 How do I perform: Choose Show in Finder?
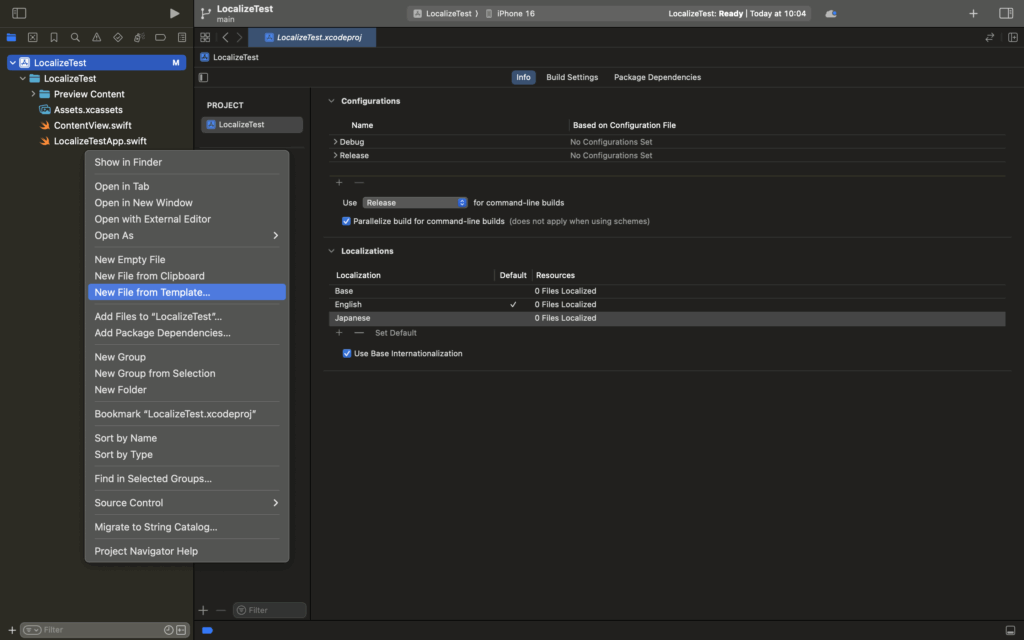point(187,162)
